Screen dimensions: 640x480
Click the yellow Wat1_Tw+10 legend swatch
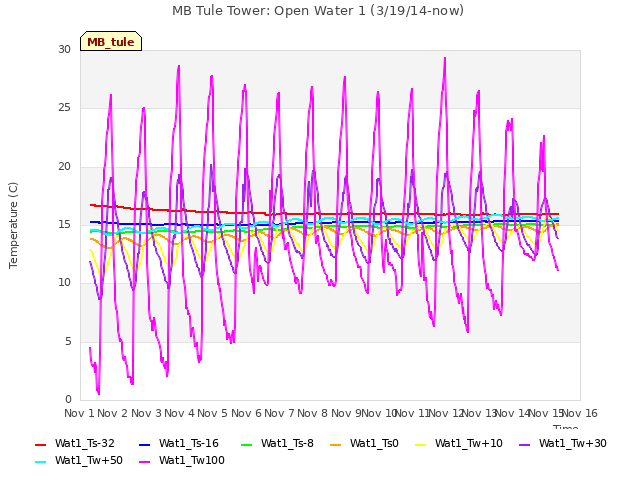click(x=420, y=444)
